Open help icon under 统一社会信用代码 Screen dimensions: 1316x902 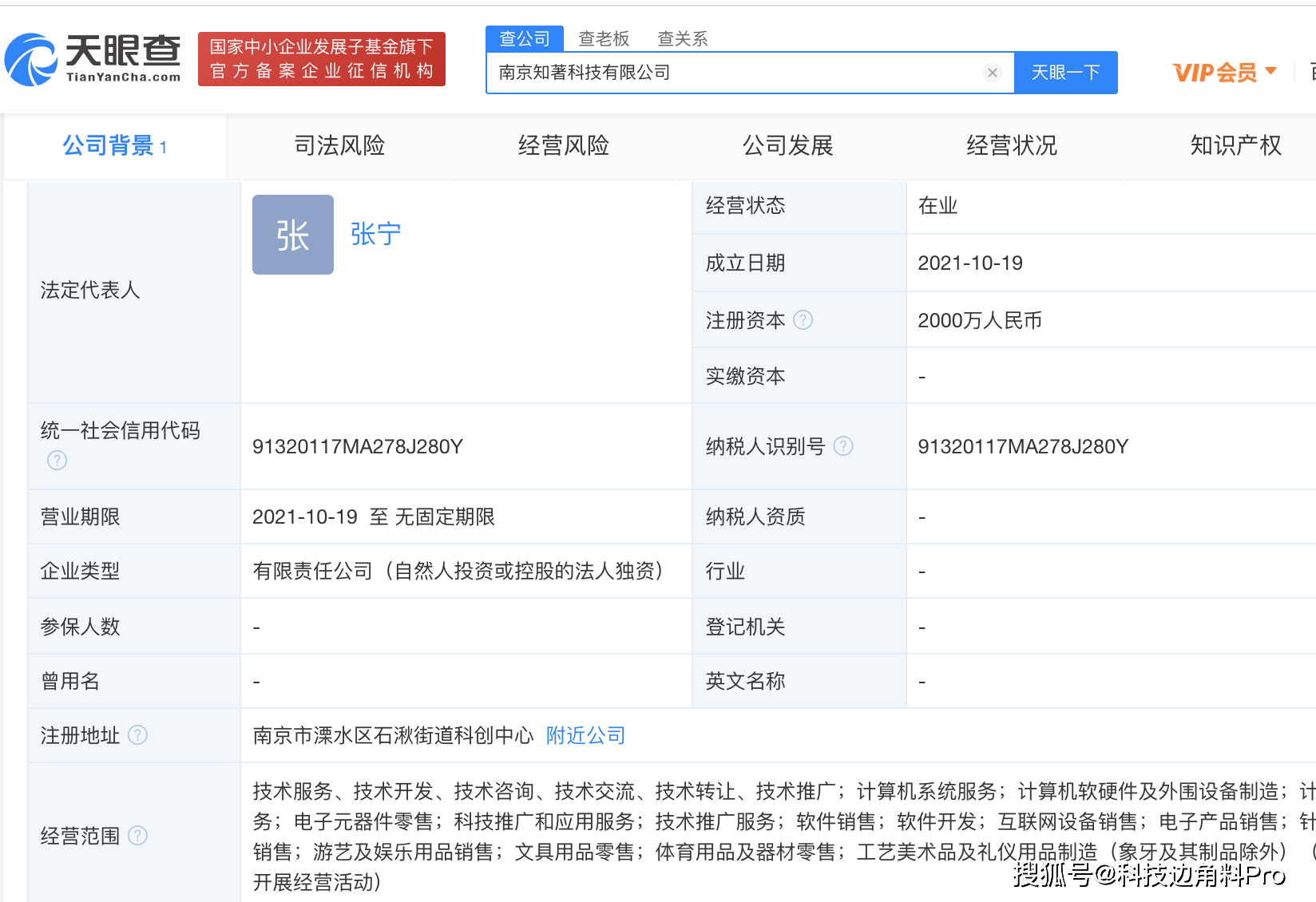57,461
